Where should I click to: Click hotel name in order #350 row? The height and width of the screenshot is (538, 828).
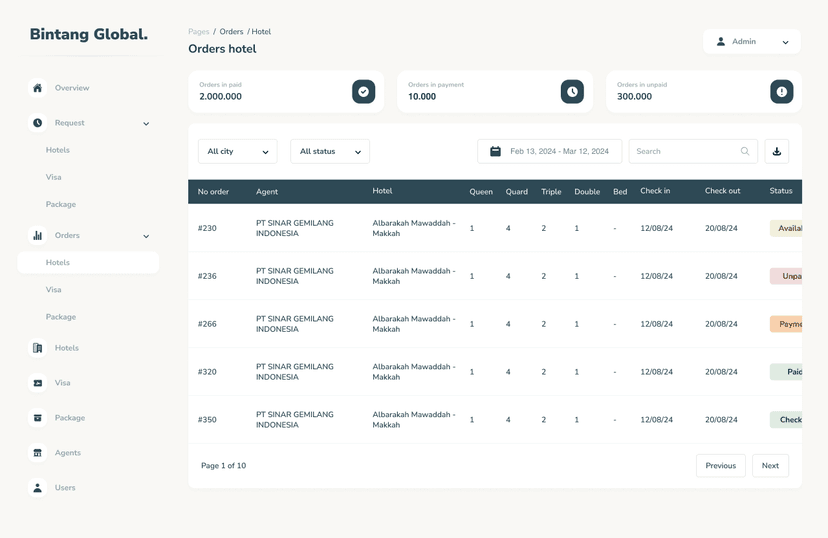413,420
